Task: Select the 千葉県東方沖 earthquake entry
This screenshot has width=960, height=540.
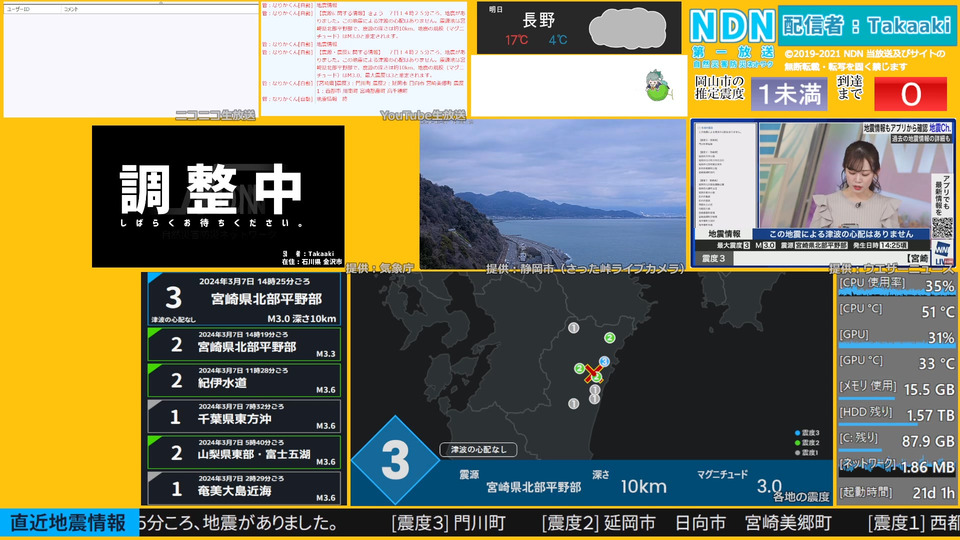Action: [244, 416]
